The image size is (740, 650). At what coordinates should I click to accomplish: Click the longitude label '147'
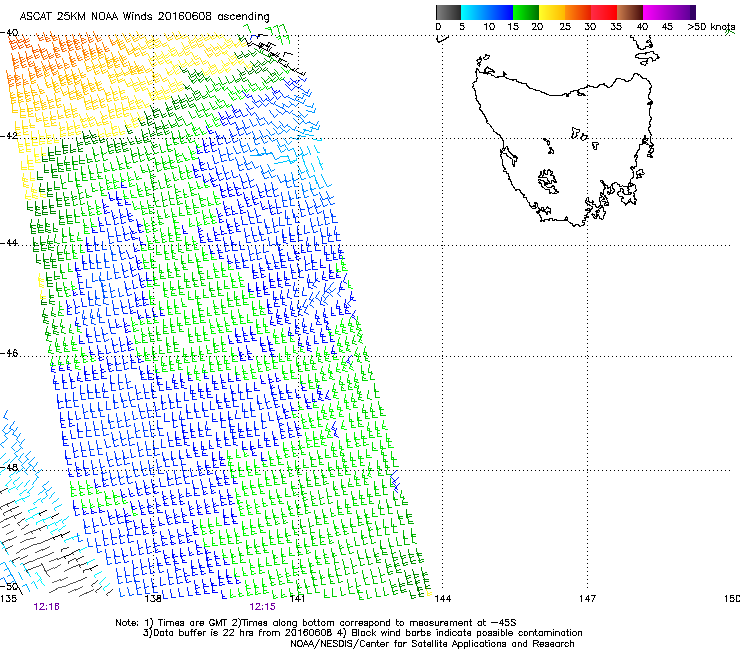(588, 599)
